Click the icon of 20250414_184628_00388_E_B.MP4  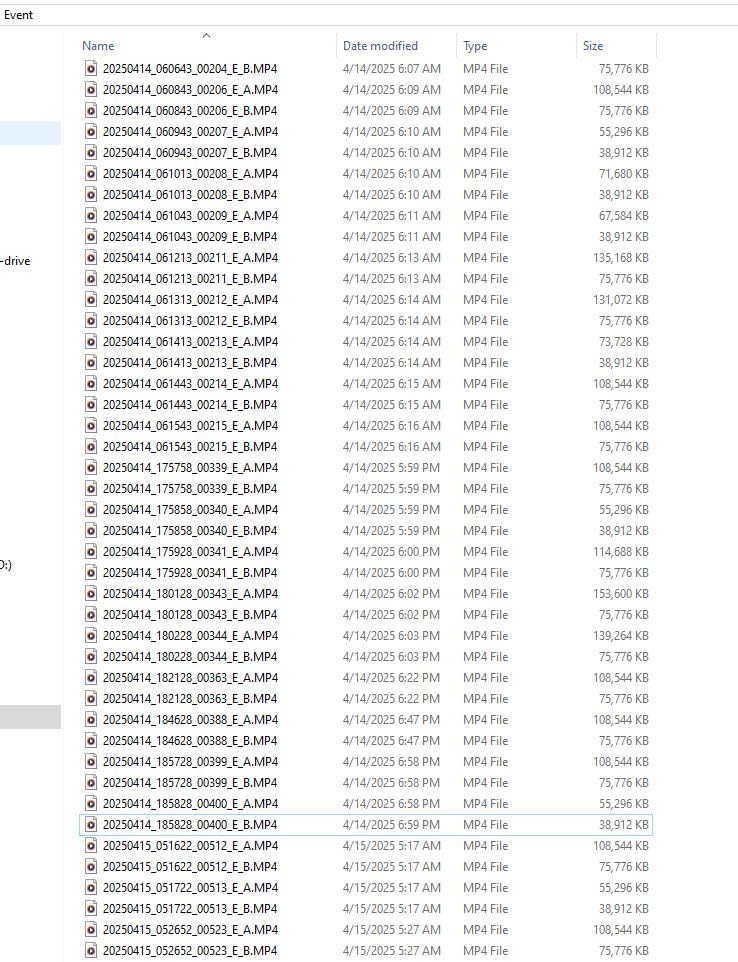pyautogui.click(x=91, y=741)
